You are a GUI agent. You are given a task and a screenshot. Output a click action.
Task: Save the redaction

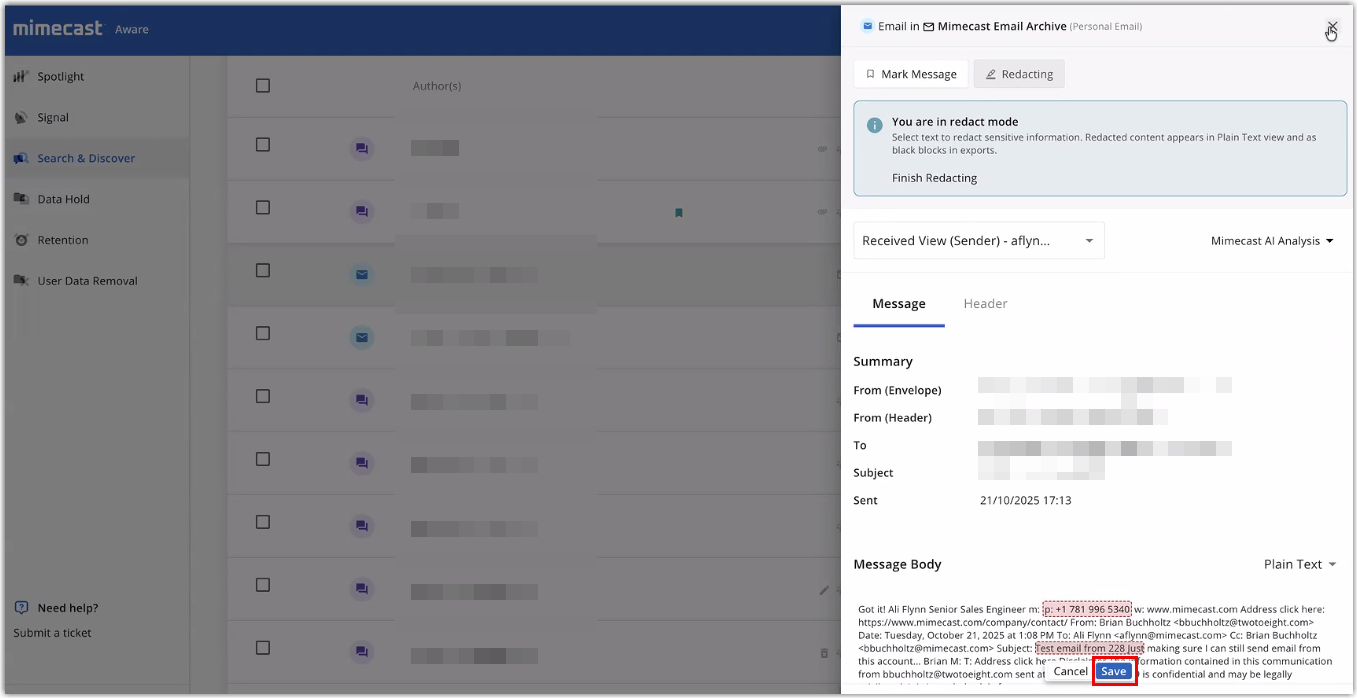point(1114,671)
